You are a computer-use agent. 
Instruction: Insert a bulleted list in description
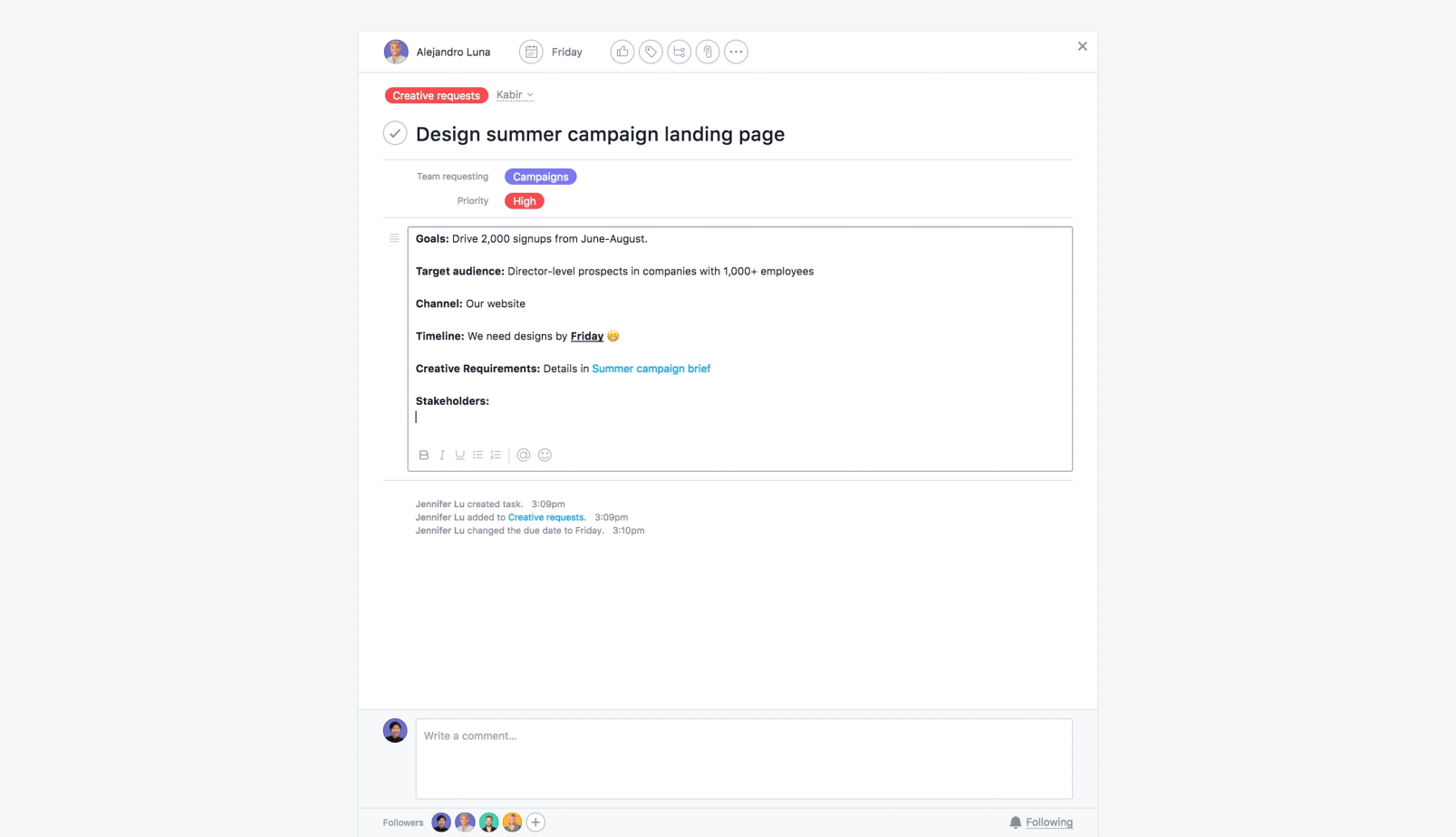(477, 455)
